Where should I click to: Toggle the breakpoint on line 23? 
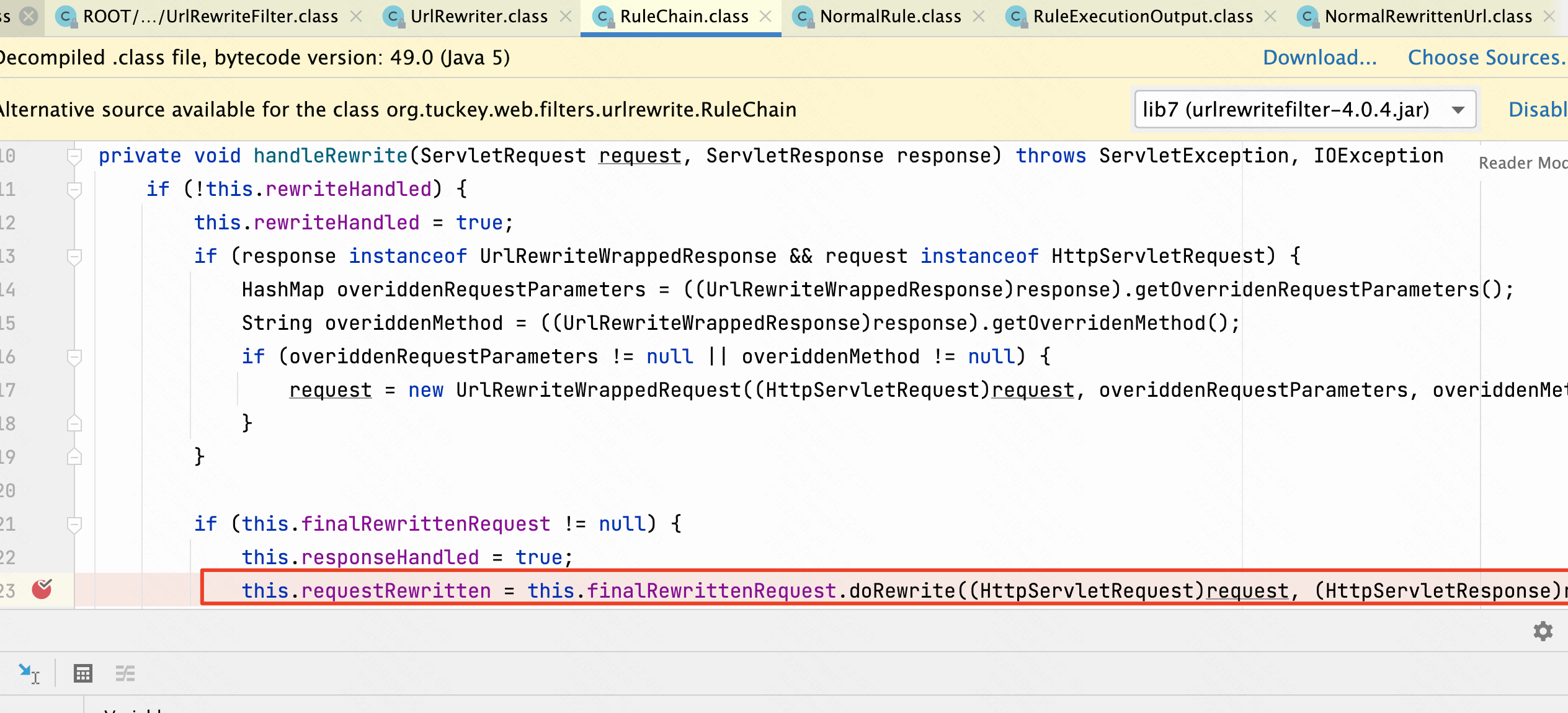click(x=42, y=590)
